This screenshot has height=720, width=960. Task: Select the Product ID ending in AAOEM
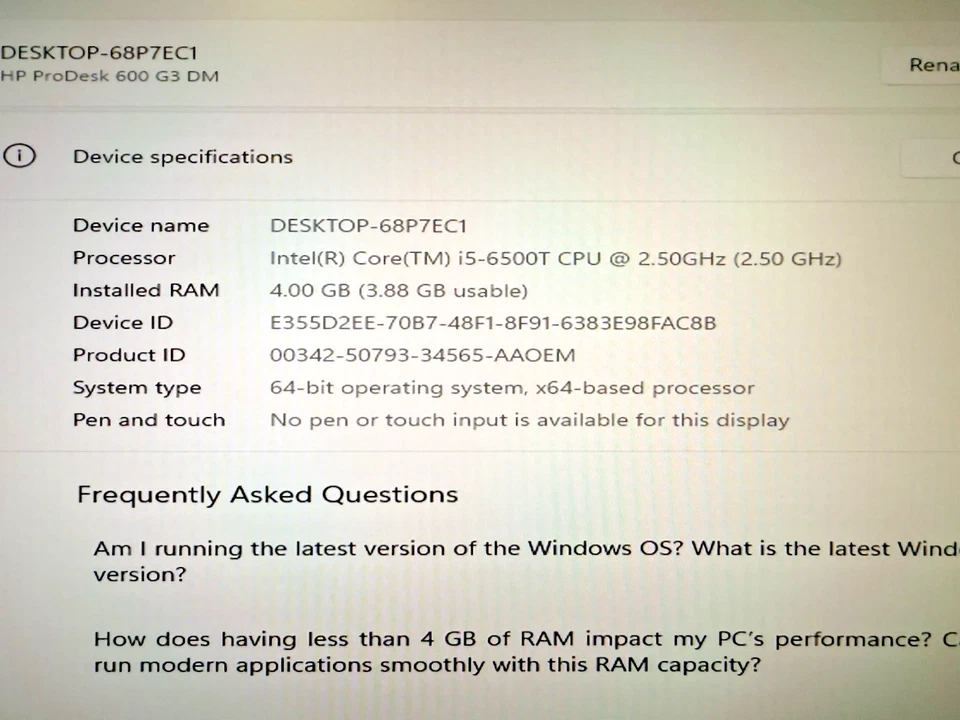[x=422, y=354]
